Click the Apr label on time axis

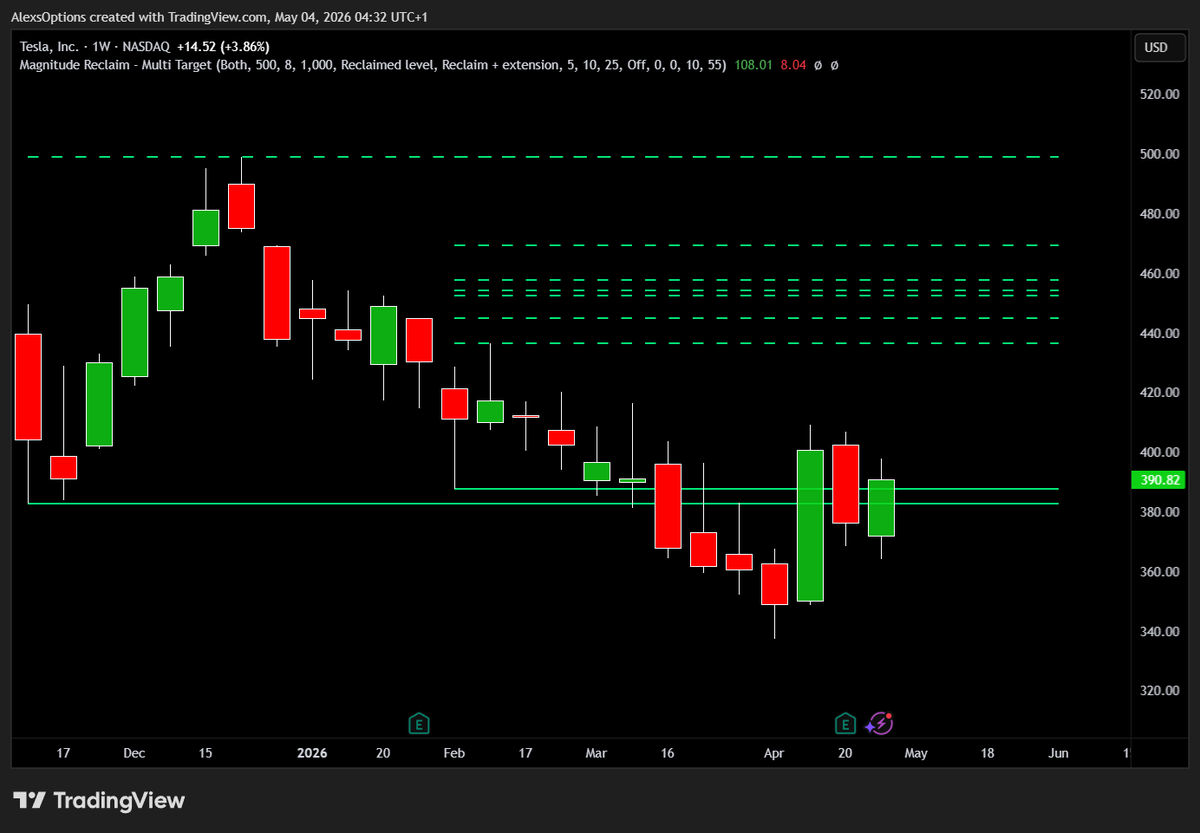pos(775,753)
